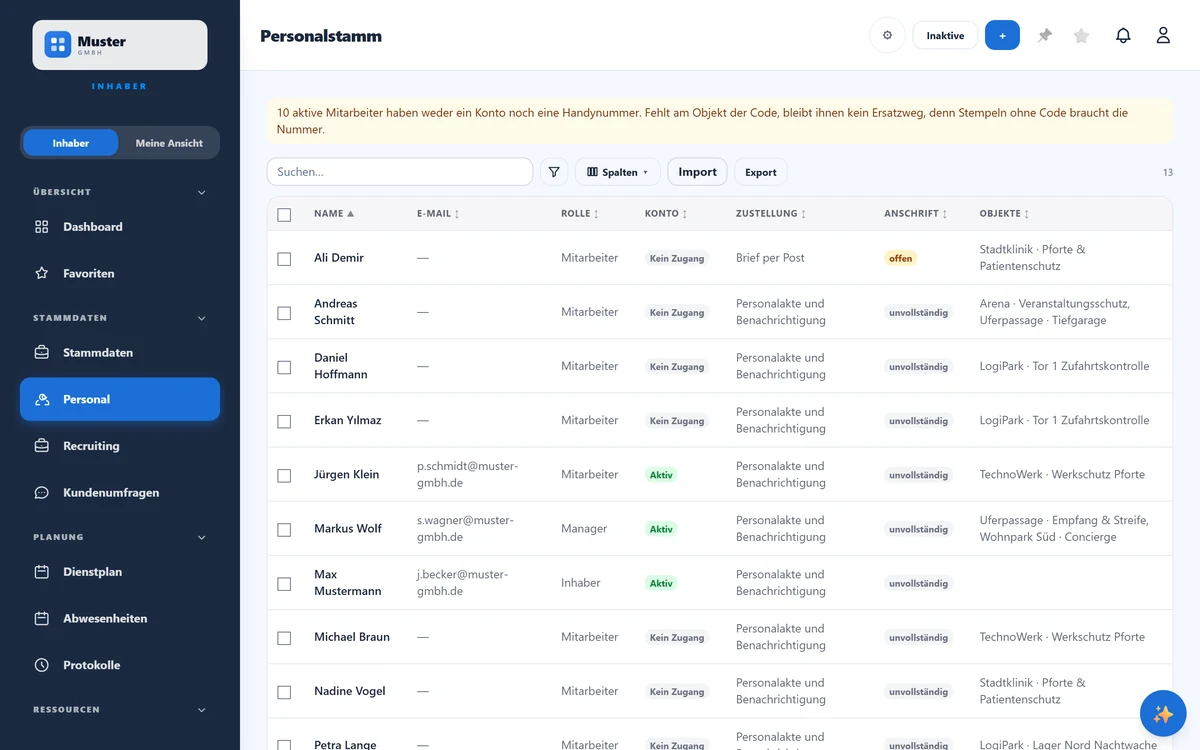Check the box for Ali Demir
Image resolution: width=1200 pixels, height=750 pixels.
[x=284, y=258]
